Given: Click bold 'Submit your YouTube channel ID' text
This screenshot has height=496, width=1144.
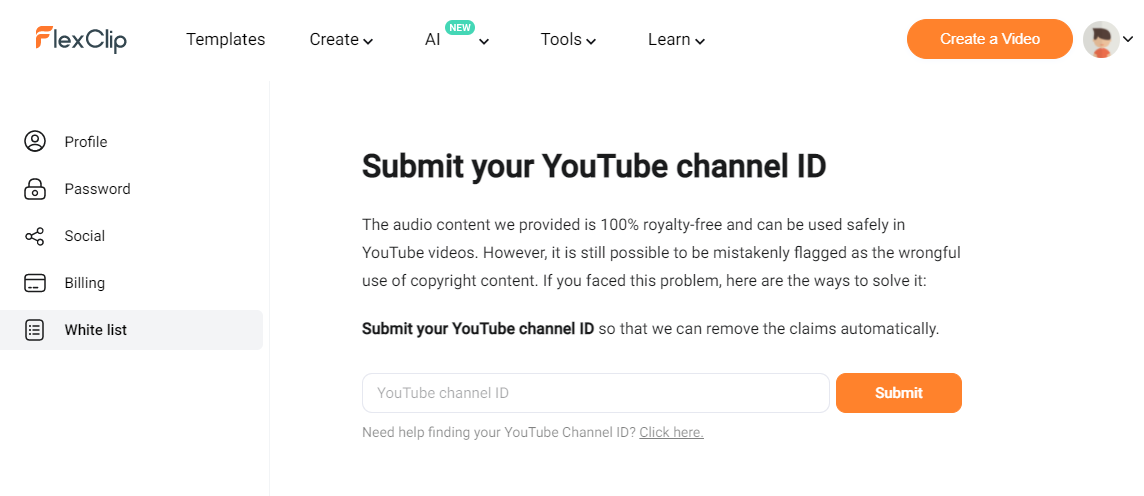Looking at the screenshot, I should [x=478, y=329].
